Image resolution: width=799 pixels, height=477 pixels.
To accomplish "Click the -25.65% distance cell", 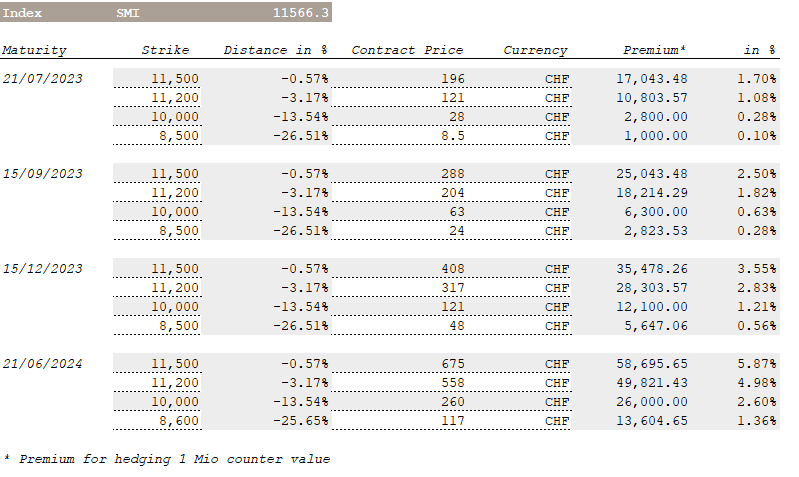I will click(300, 421).
